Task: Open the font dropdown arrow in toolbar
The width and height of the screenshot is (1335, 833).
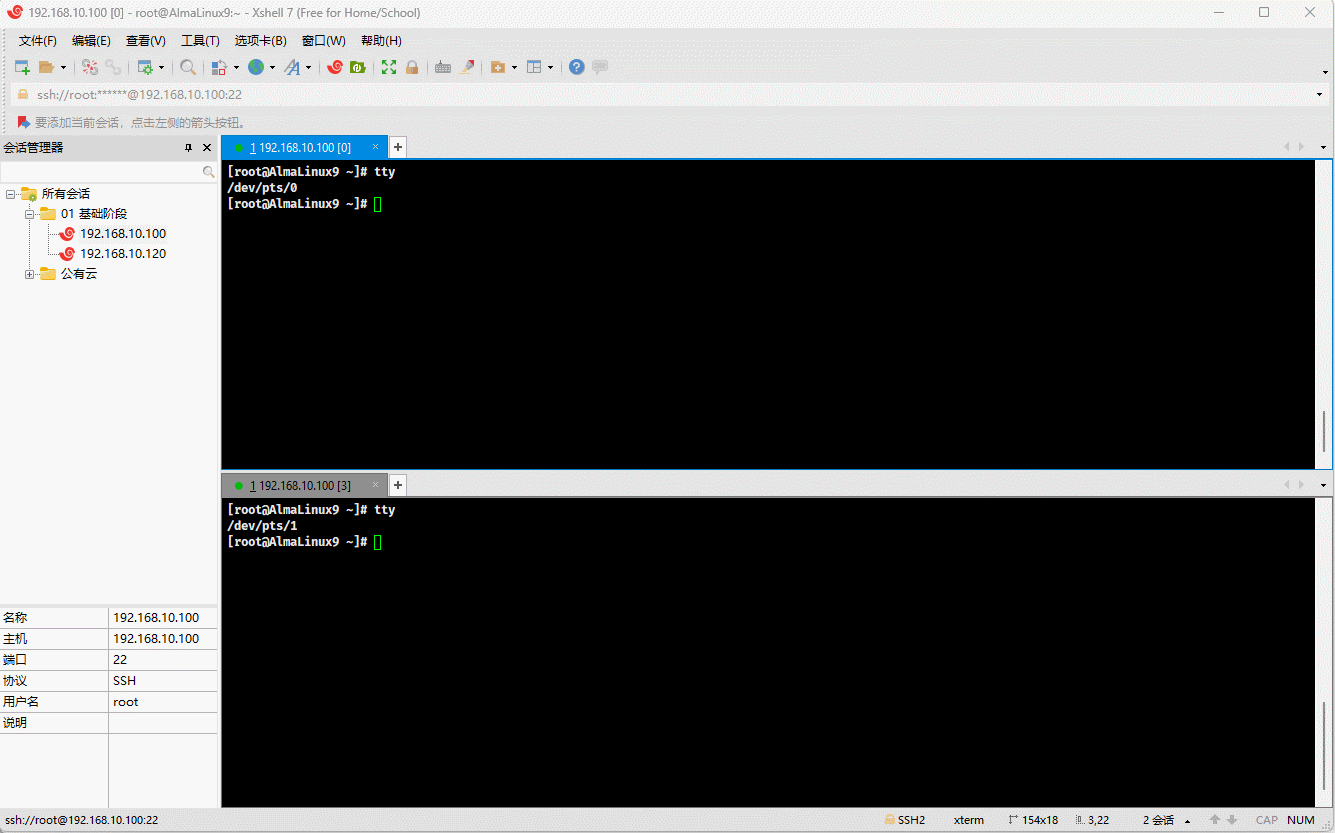Action: pos(308,68)
